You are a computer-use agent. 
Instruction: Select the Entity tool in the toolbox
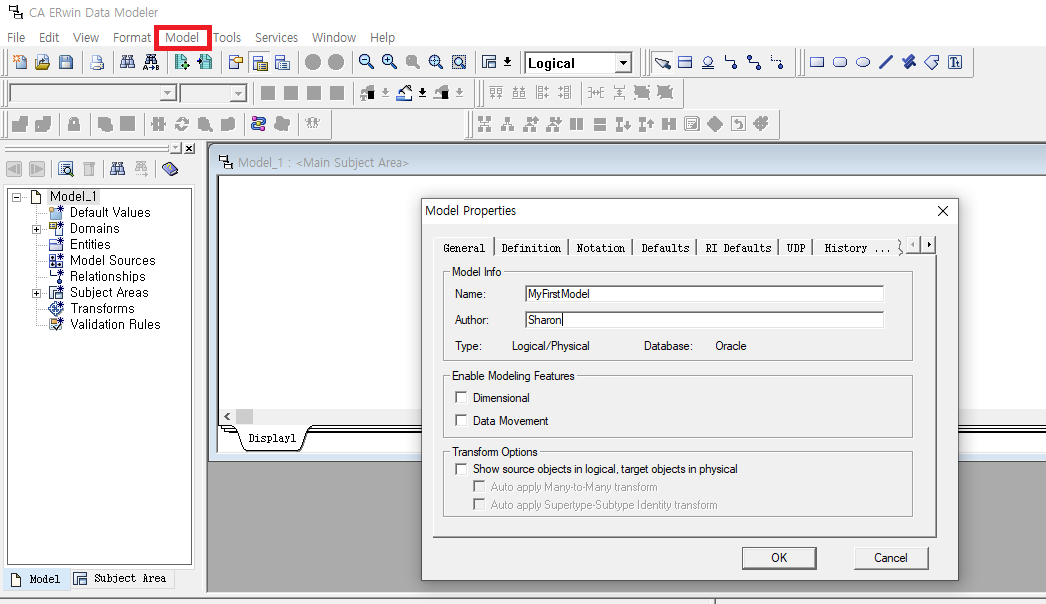pyautogui.click(x=685, y=63)
